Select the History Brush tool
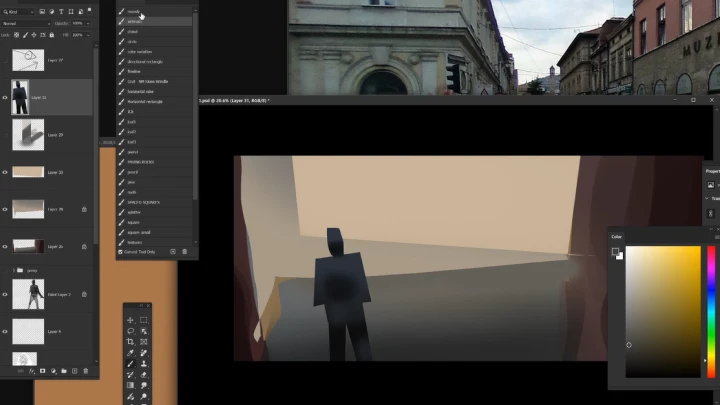Image resolution: width=720 pixels, height=405 pixels. [130, 375]
